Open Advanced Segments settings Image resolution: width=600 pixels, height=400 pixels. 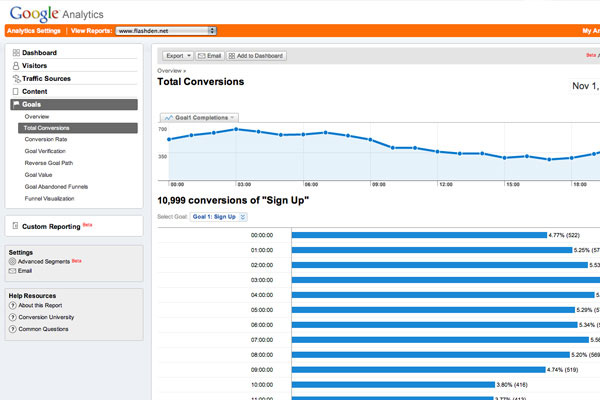44,261
